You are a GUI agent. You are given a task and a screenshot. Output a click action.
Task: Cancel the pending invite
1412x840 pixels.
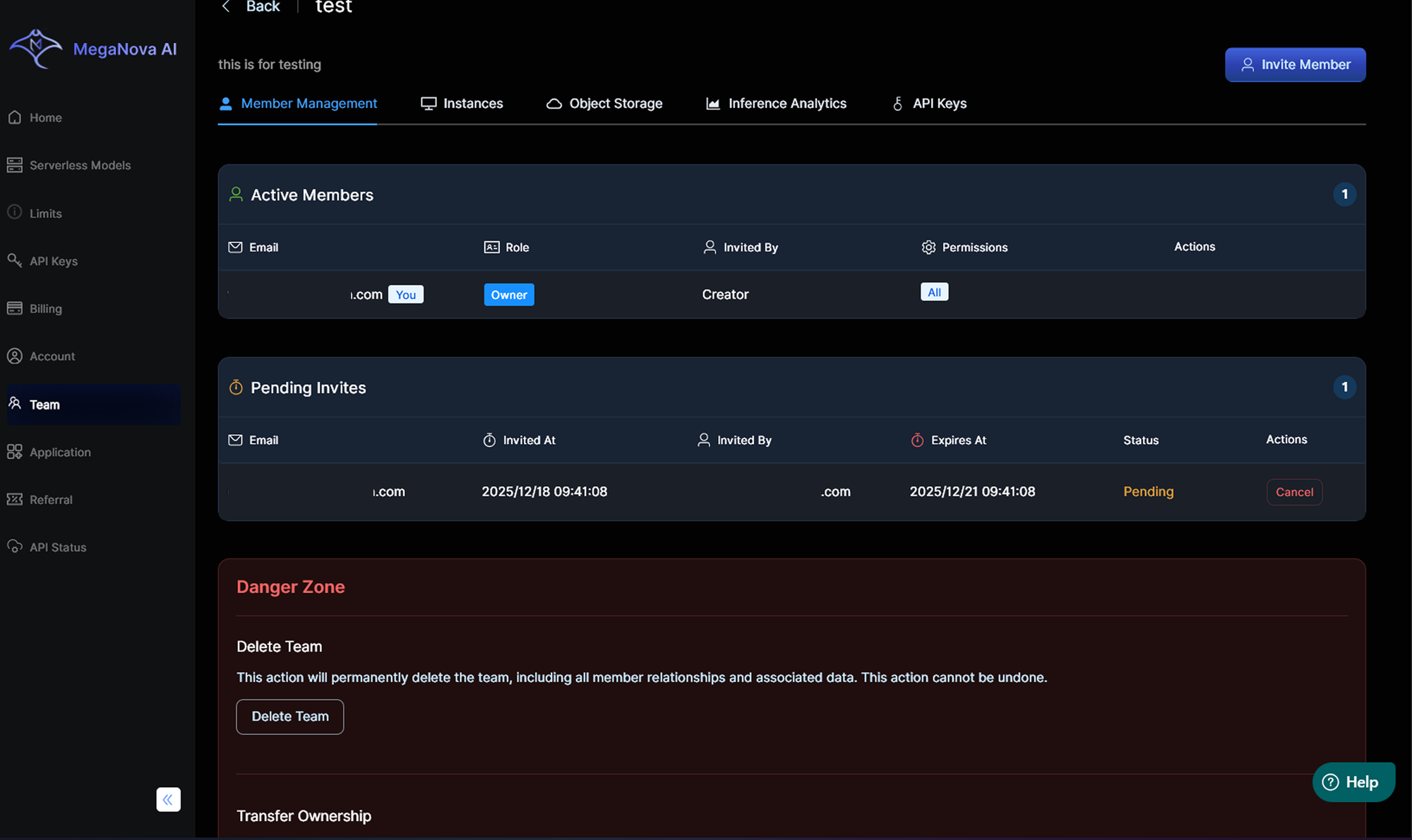coord(1293,492)
